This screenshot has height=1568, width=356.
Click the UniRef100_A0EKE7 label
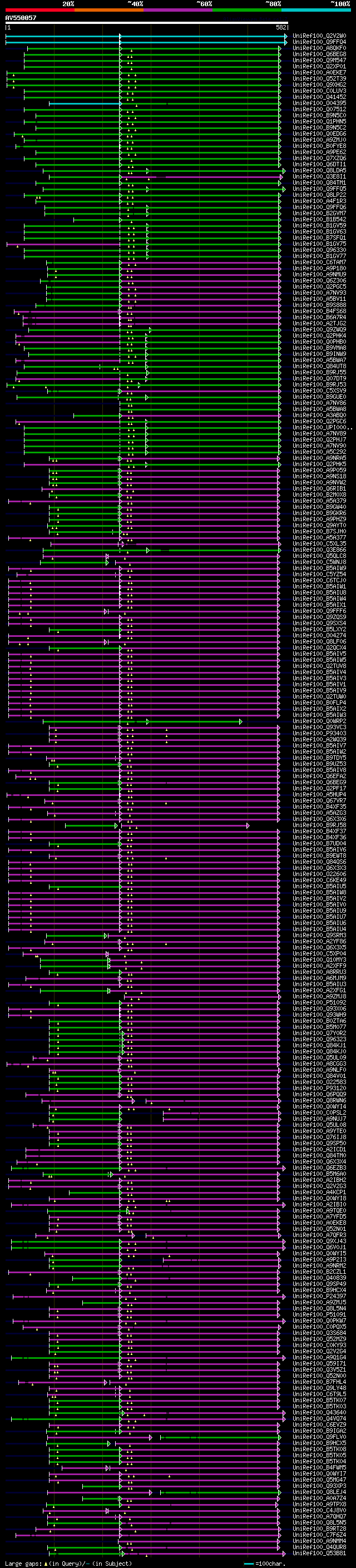[x=319, y=72]
